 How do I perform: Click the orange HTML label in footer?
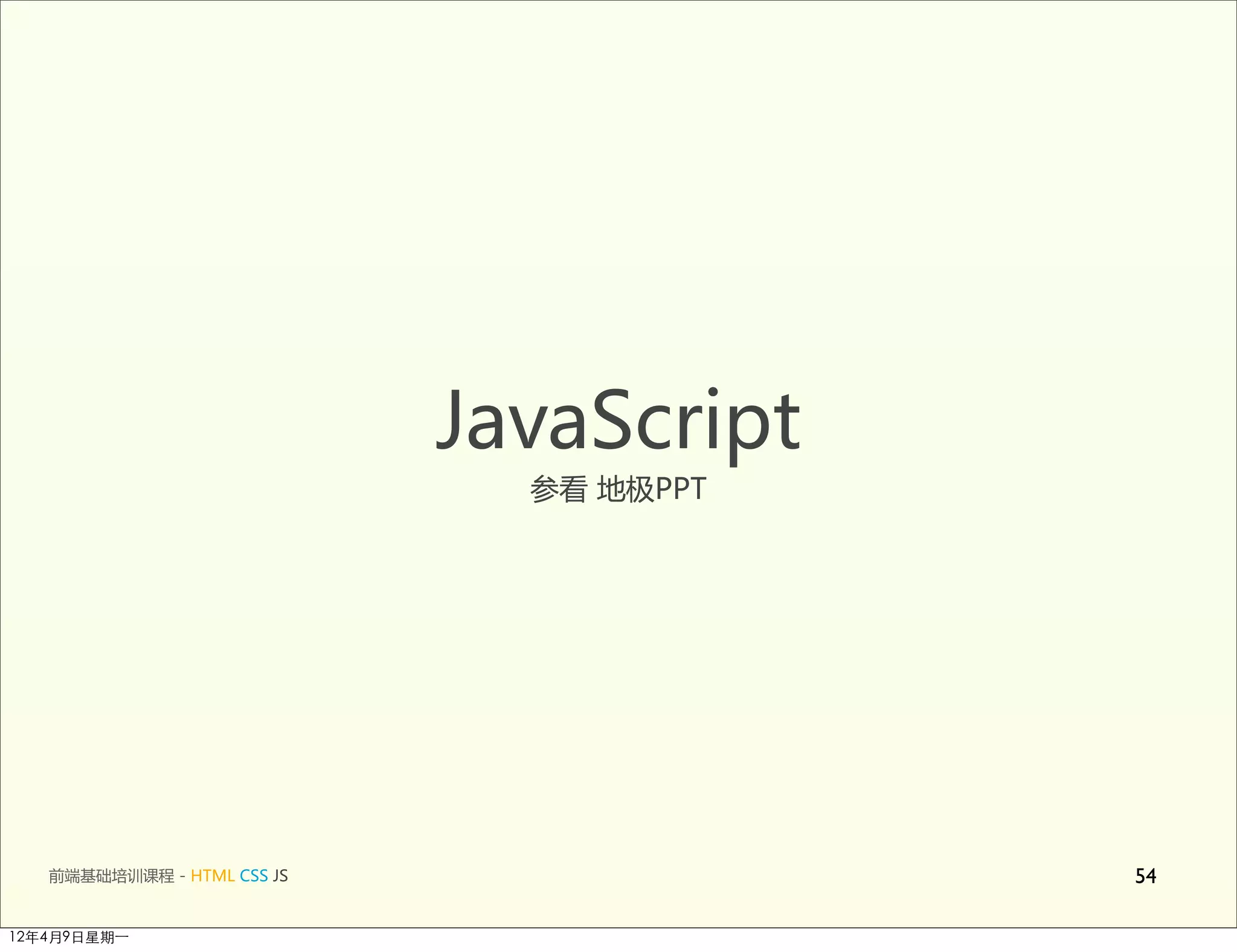(x=212, y=876)
